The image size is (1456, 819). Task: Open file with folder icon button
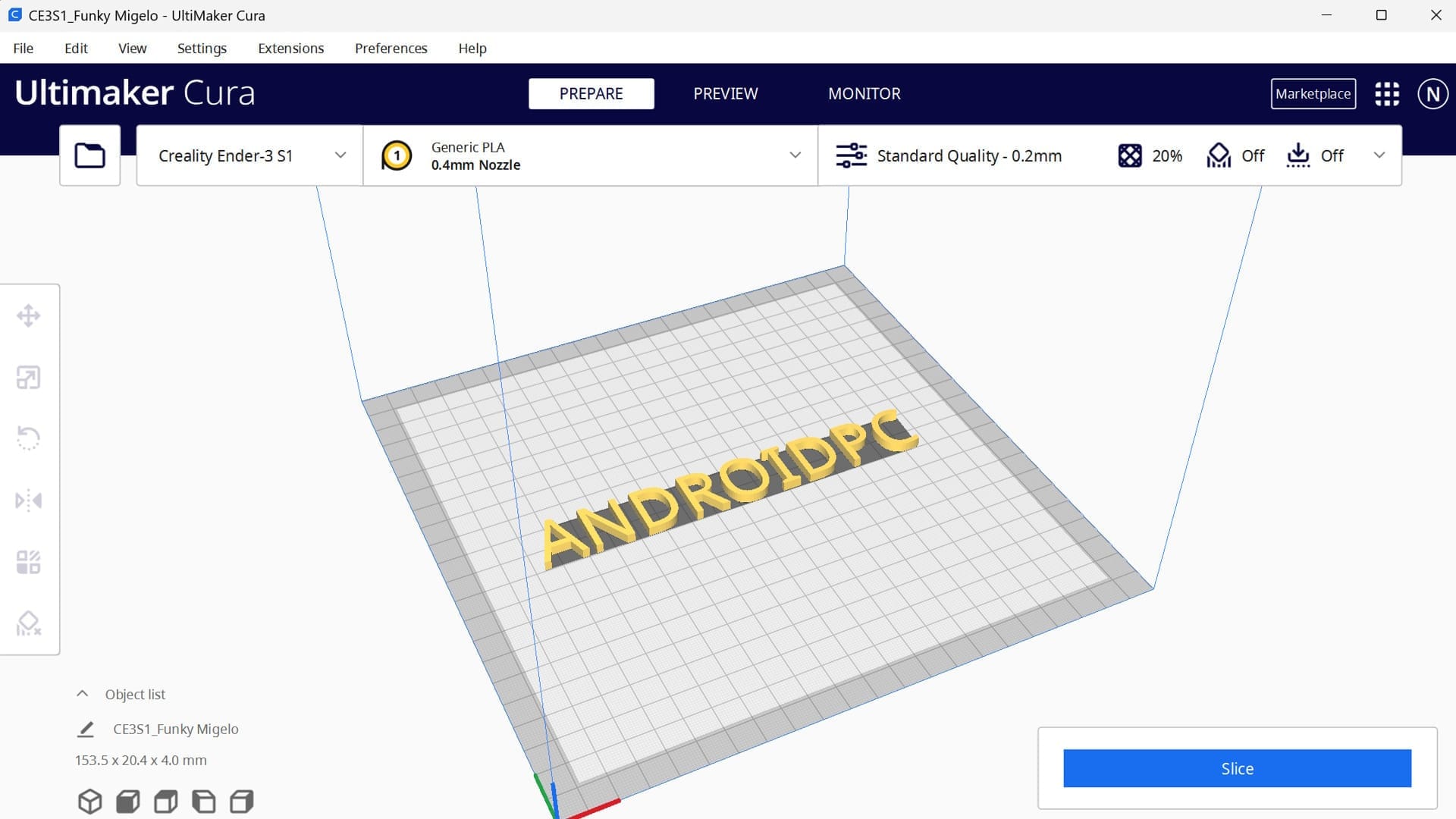coord(89,155)
